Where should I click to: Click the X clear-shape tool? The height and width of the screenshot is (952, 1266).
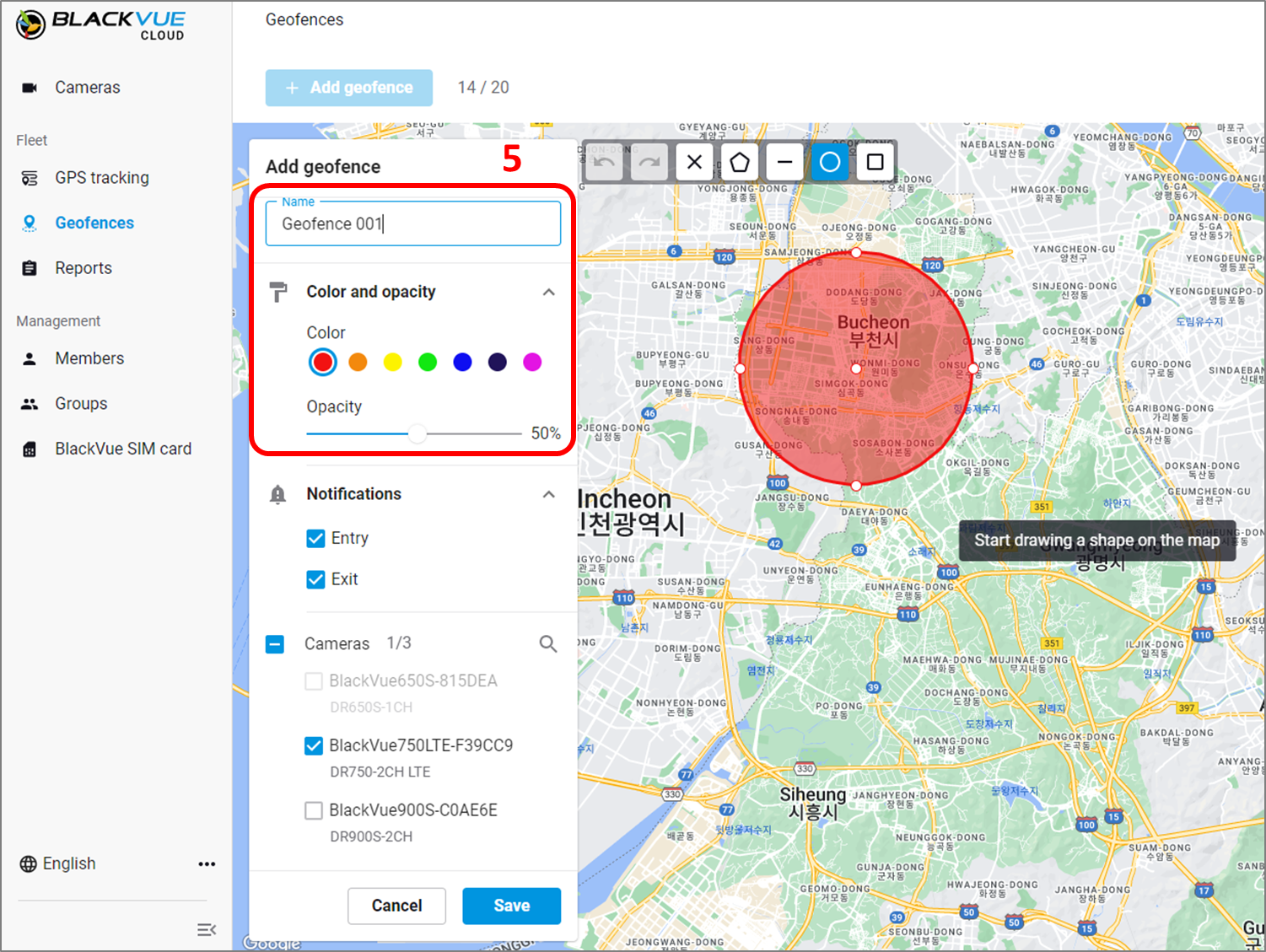point(695,162)
